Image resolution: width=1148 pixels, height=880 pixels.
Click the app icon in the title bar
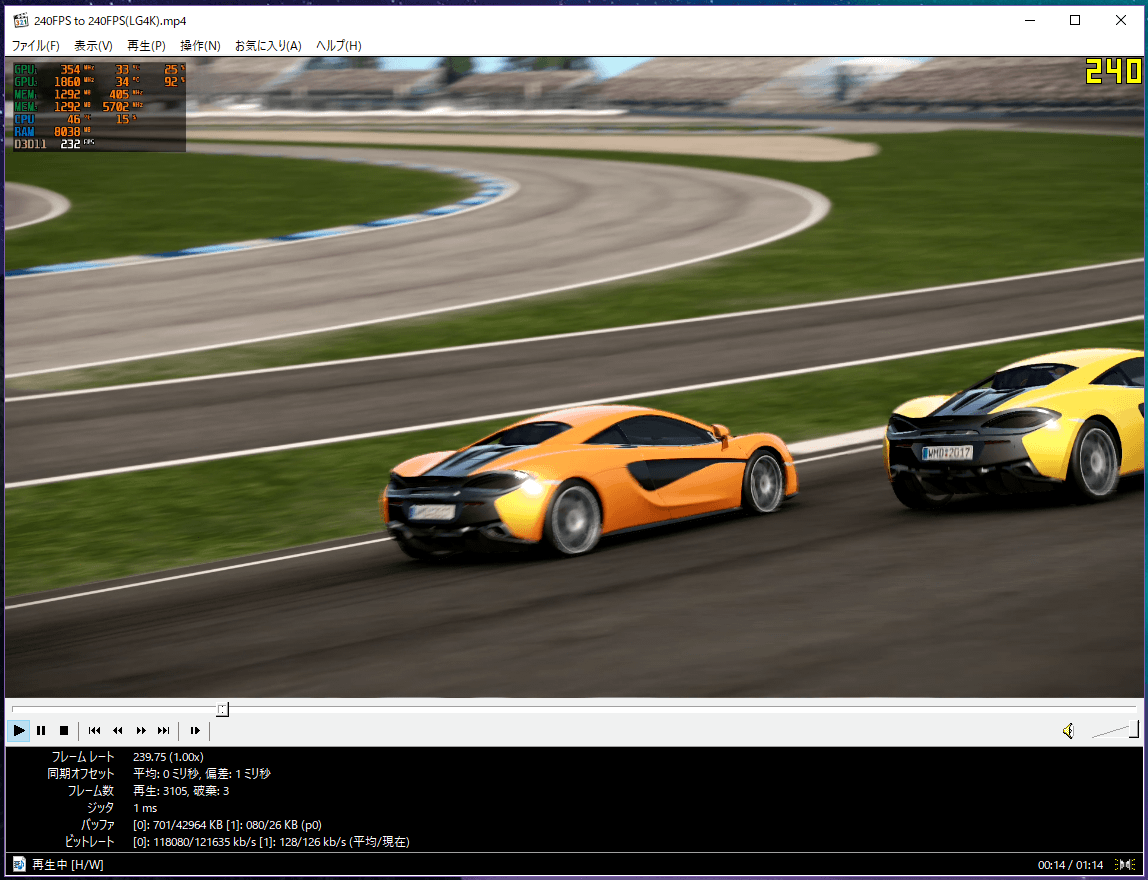[20, 20]
